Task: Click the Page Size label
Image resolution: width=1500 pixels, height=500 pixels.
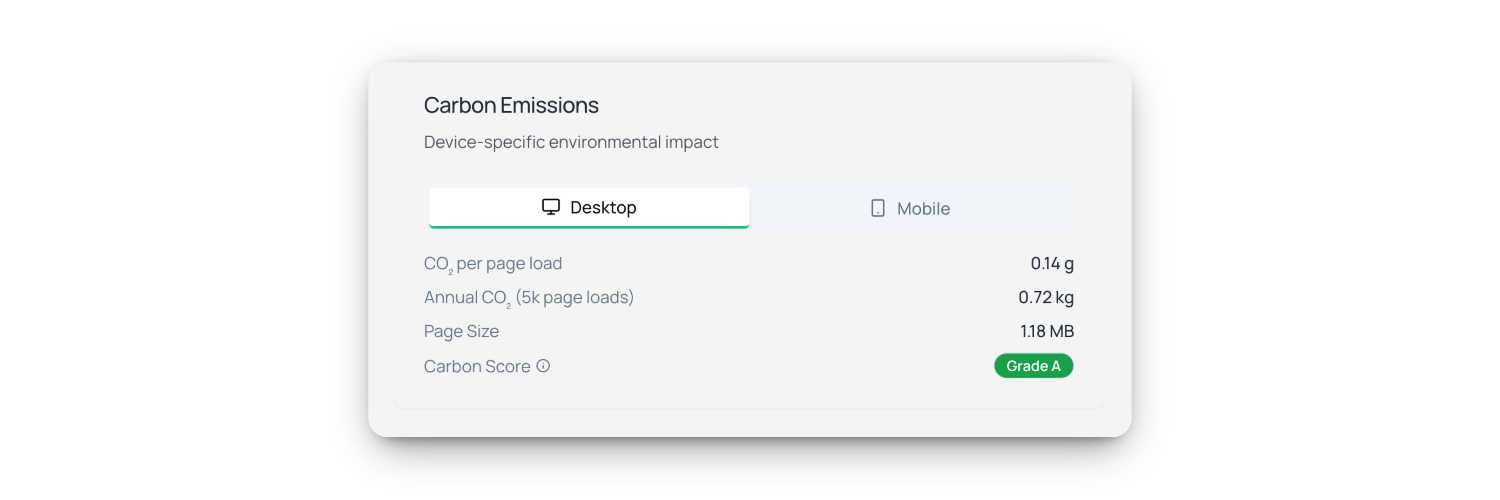Action: 461,331
